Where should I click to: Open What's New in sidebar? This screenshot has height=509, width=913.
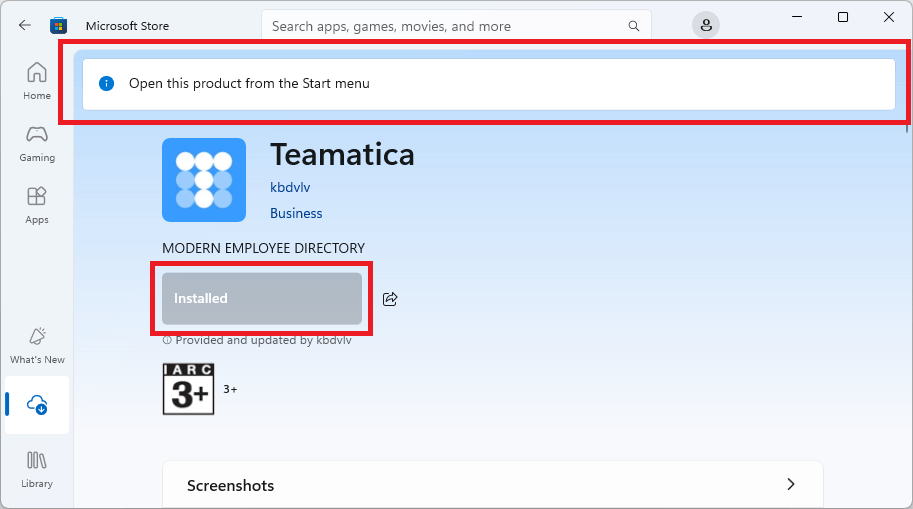[x=37, y=346]
